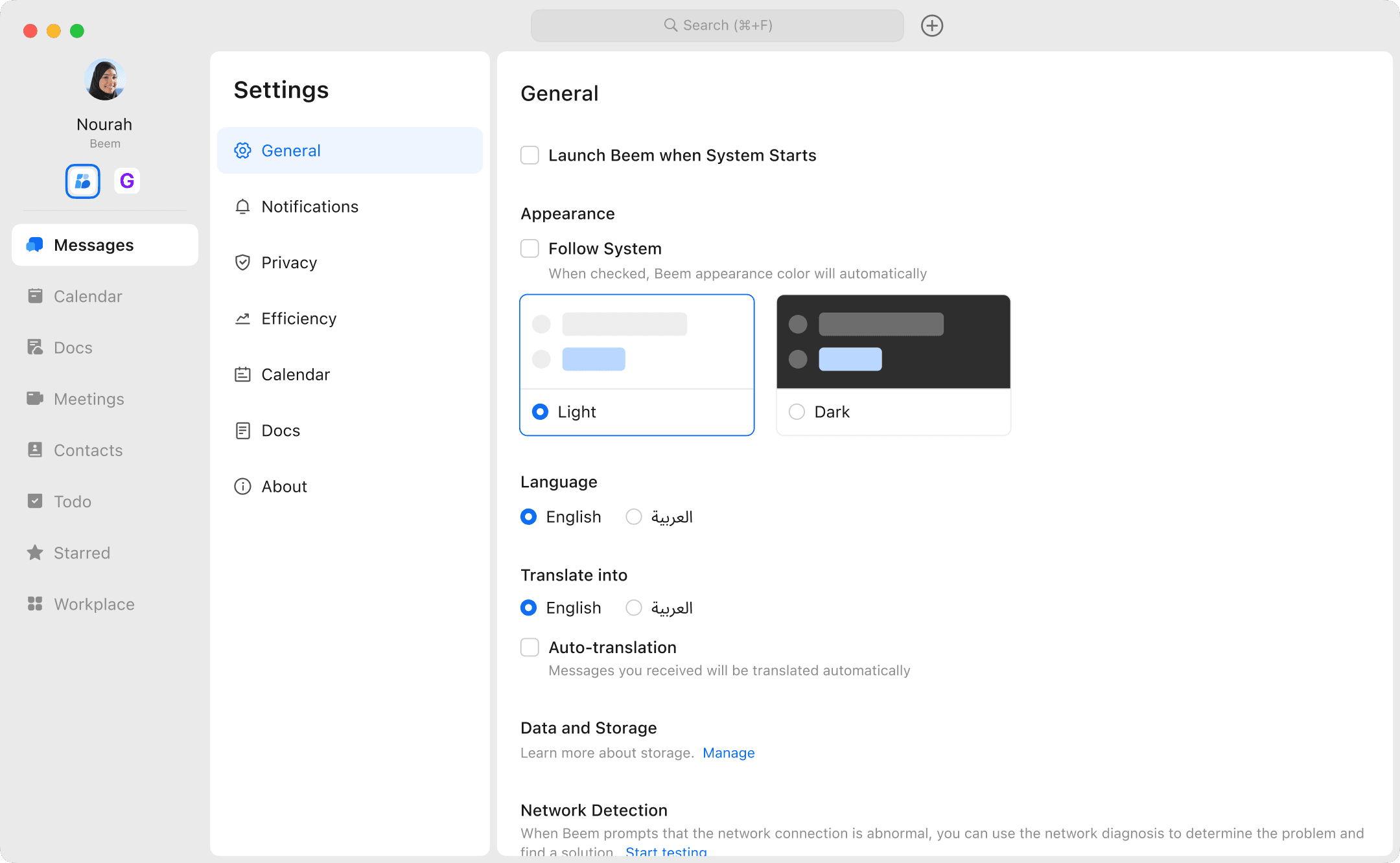This screenshot has height=863, width=1400.
Task: Click the Search field at top
Action: (717, 26)
